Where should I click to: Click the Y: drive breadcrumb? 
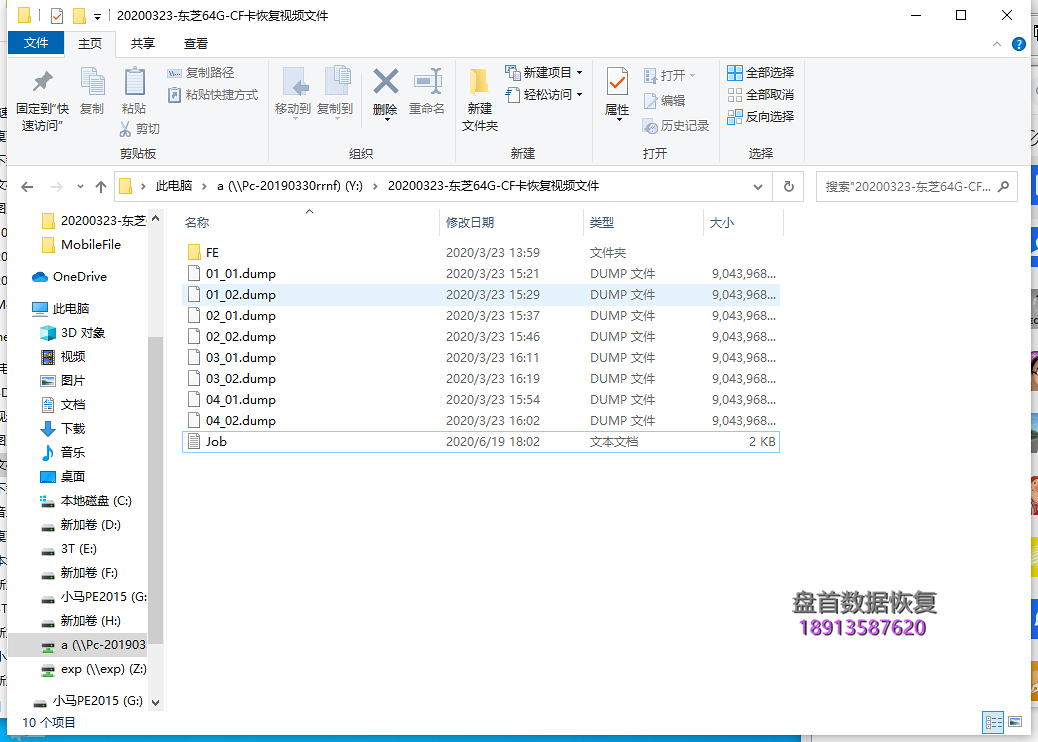(x=290, y=186)
